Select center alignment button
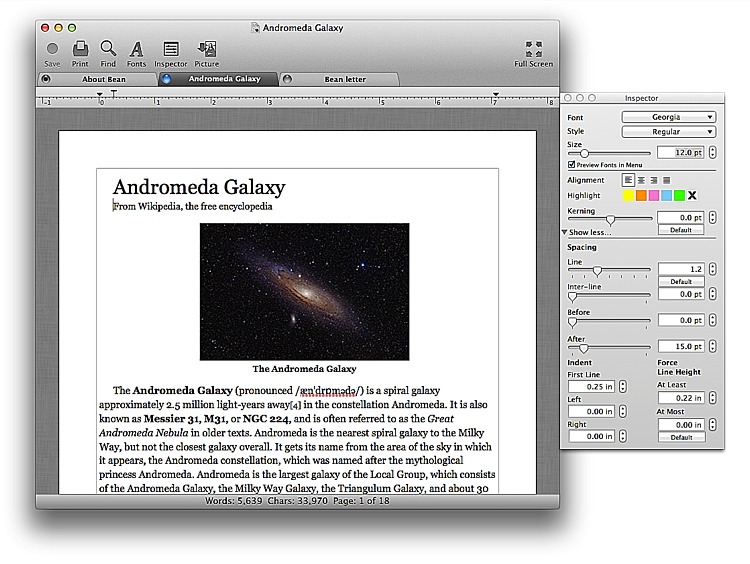Viewport: 750px width, 564px height. click(x=641, y=180)
